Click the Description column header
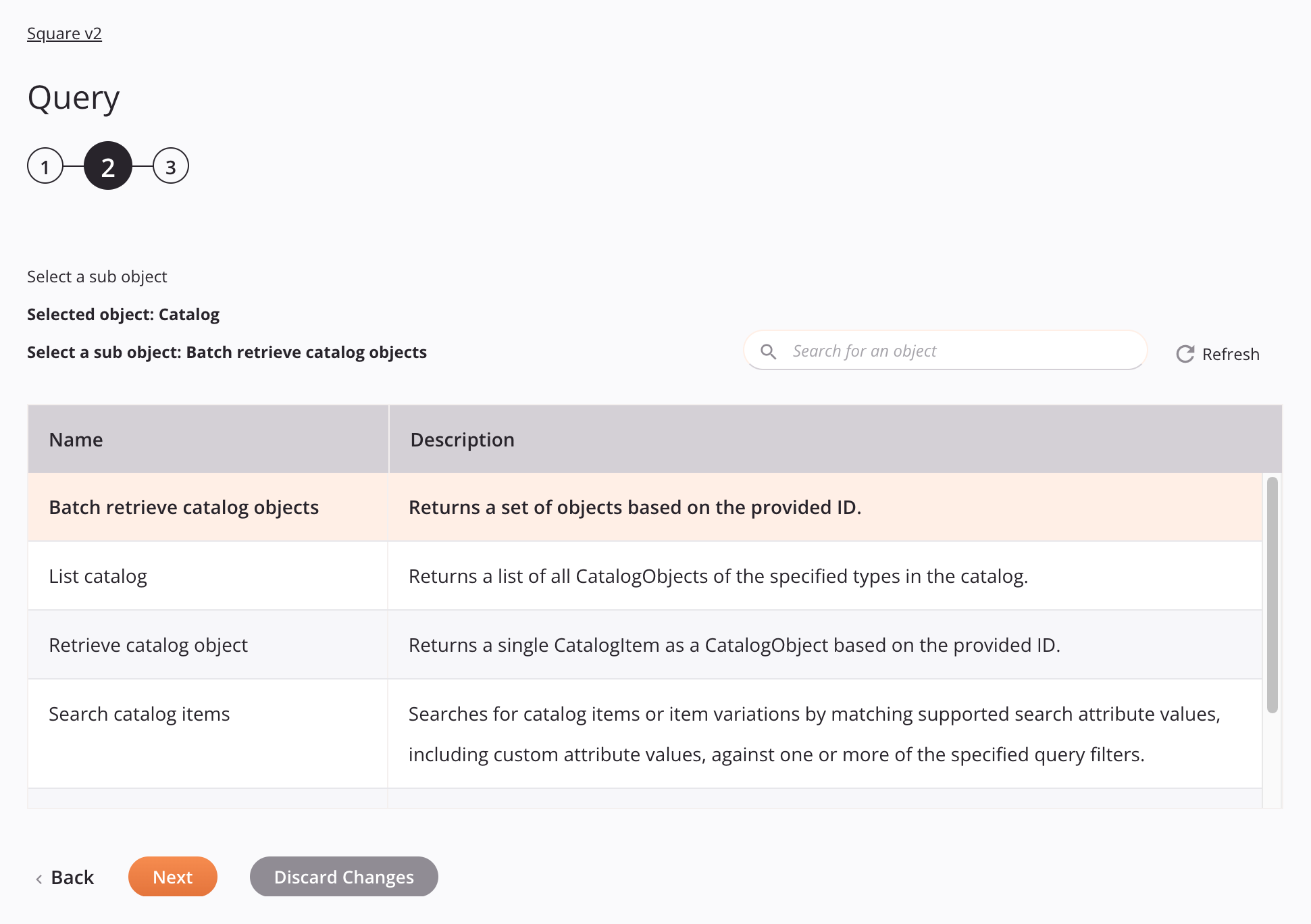This screenshot has width=1311, height=924. pyautogui.click(x=462, y=439)
